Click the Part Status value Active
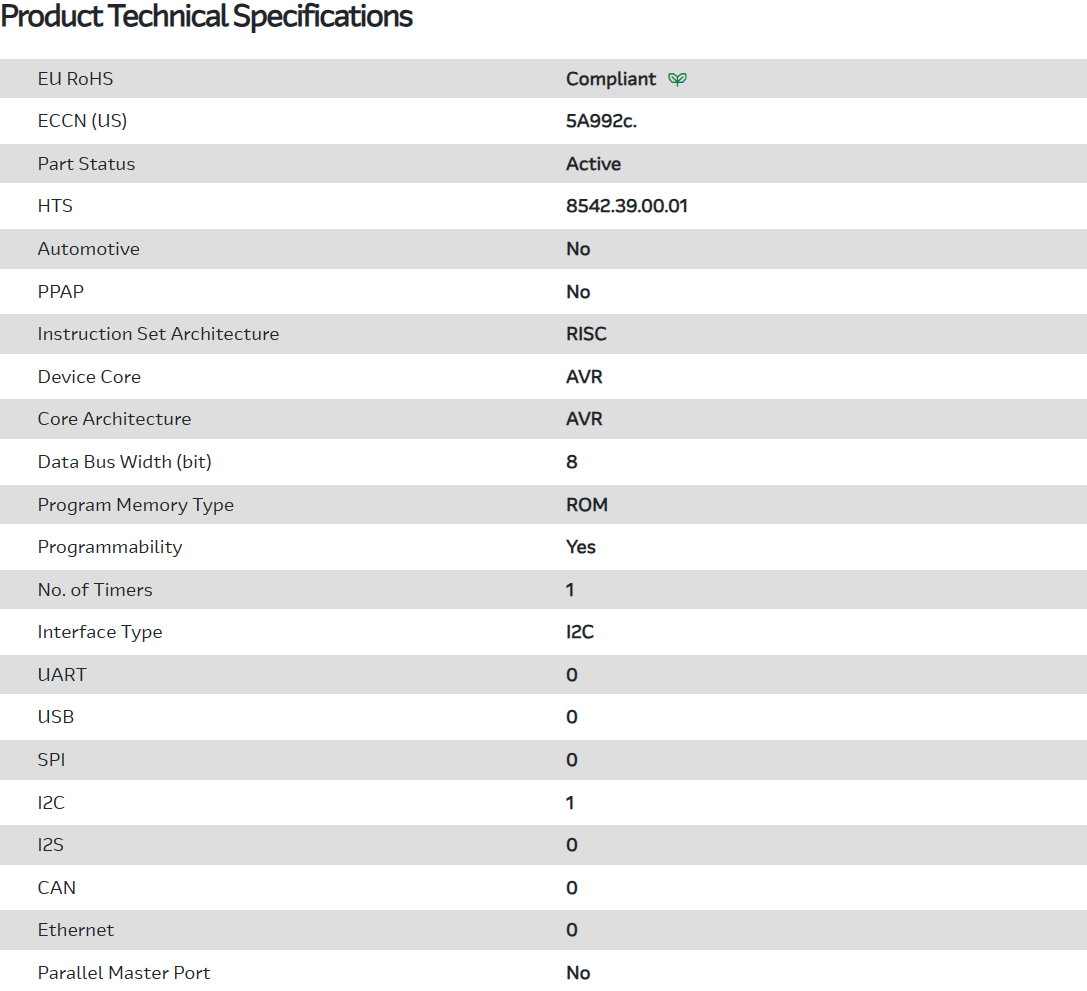The image size is (1087, 991). coord(593,164)
